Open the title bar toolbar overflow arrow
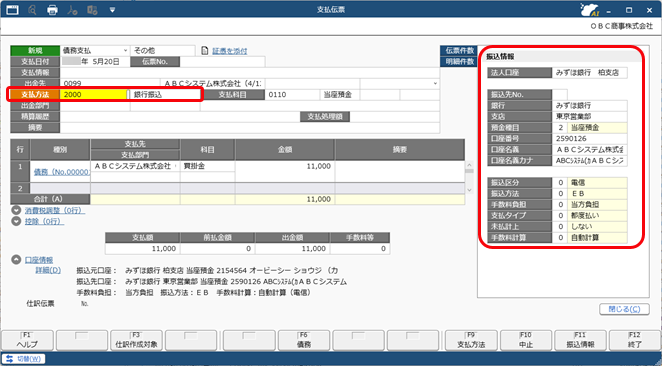662x366 pixels. [112, 9]
